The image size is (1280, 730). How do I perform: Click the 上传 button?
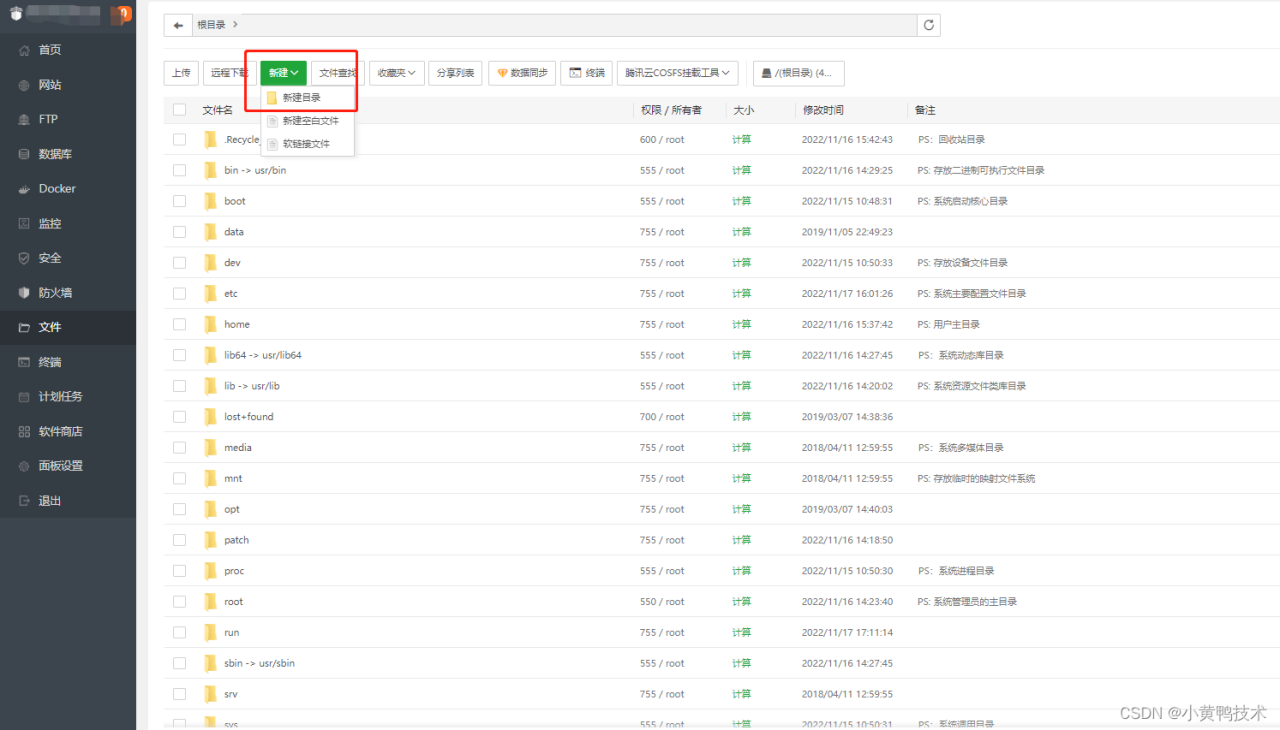[180, 73]
